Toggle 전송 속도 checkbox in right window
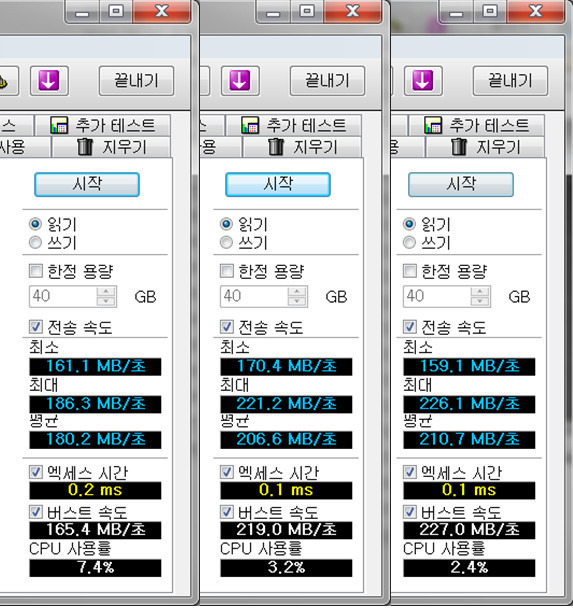The width and height of the screenshot is (573, 609). point(409,327)
